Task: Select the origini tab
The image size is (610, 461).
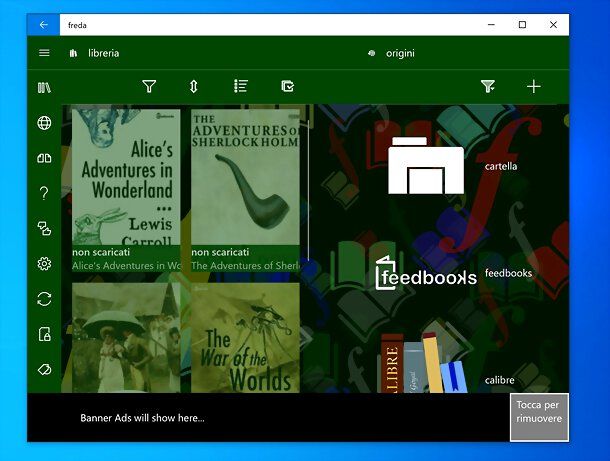Action: (x=400, y=53)
